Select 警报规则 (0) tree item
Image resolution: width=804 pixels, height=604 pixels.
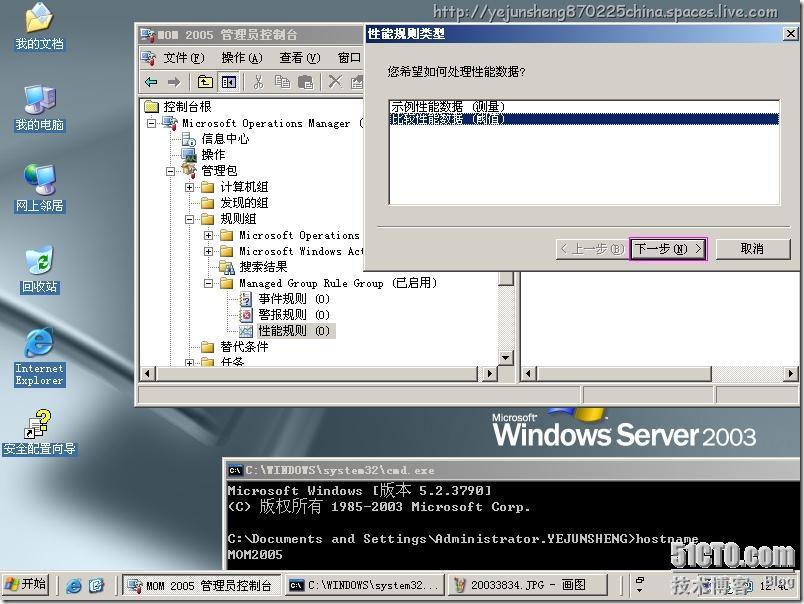click(294, 315)
